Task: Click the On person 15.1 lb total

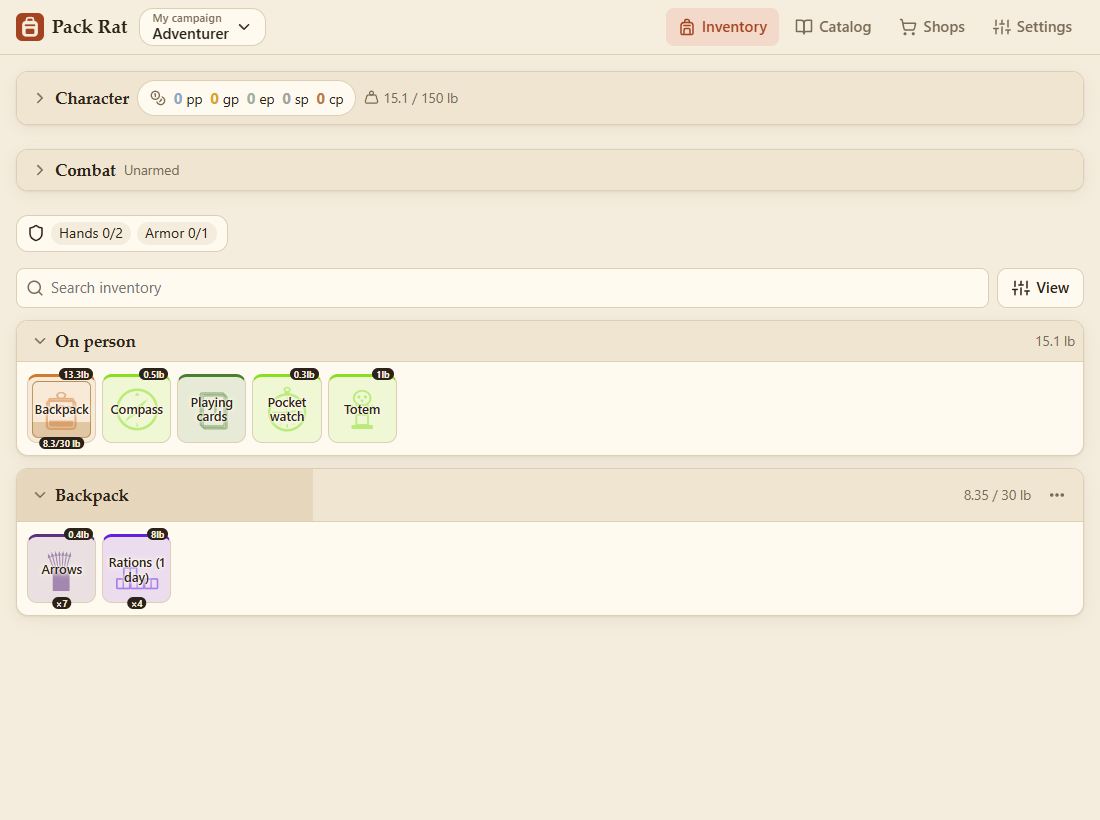Action: click(x=1055, y=342)
